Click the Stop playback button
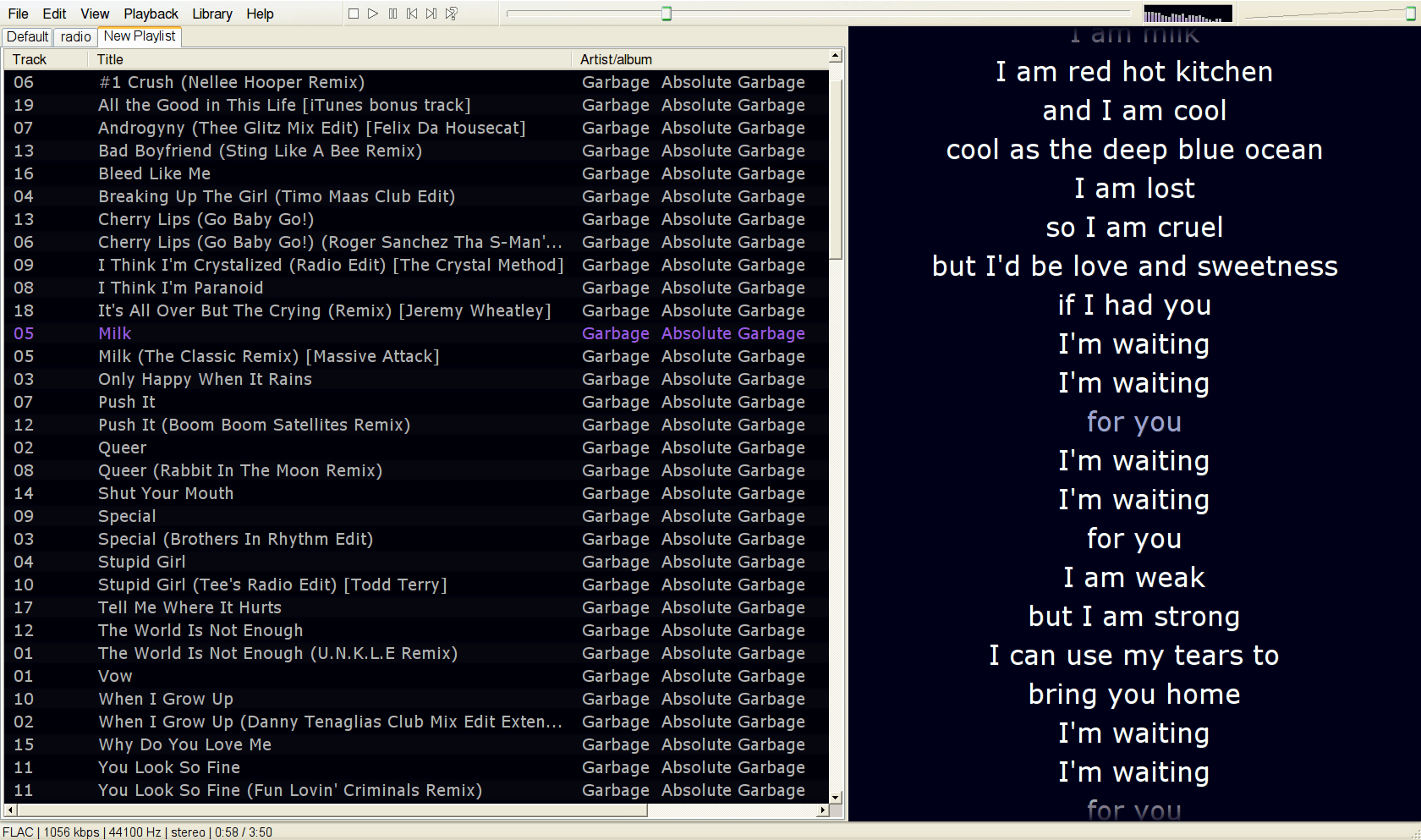This screenshot has height=840, width=1421. 354,14
